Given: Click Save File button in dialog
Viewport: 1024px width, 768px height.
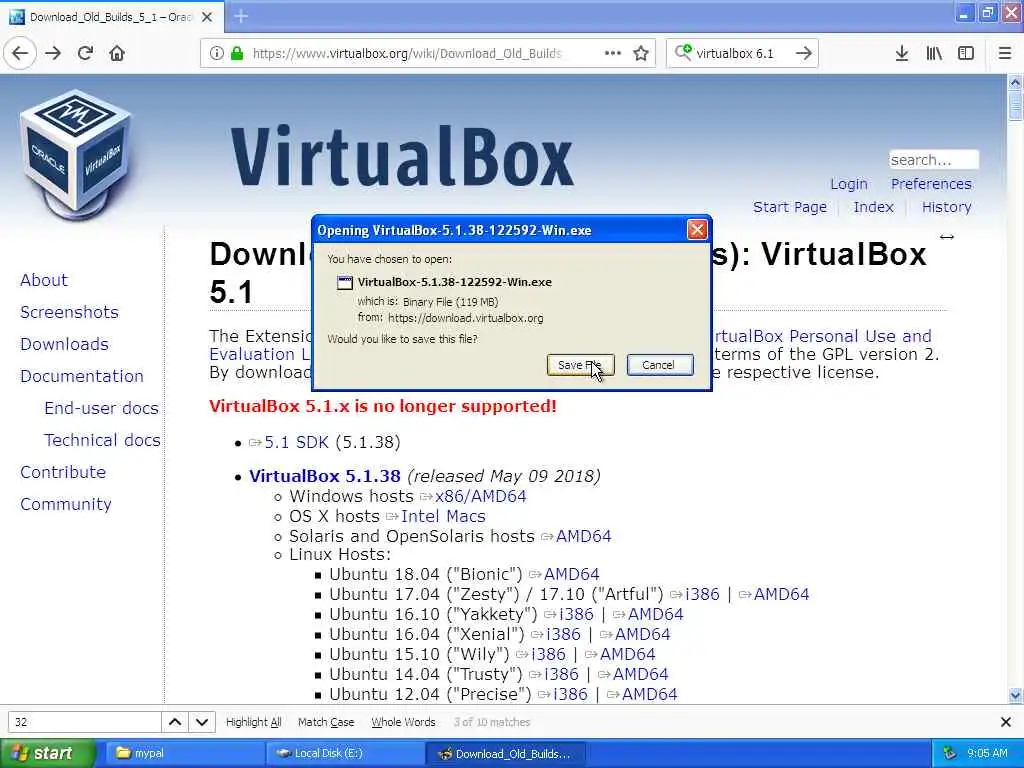Looking at the screenshot, I should tap(580, 365).
